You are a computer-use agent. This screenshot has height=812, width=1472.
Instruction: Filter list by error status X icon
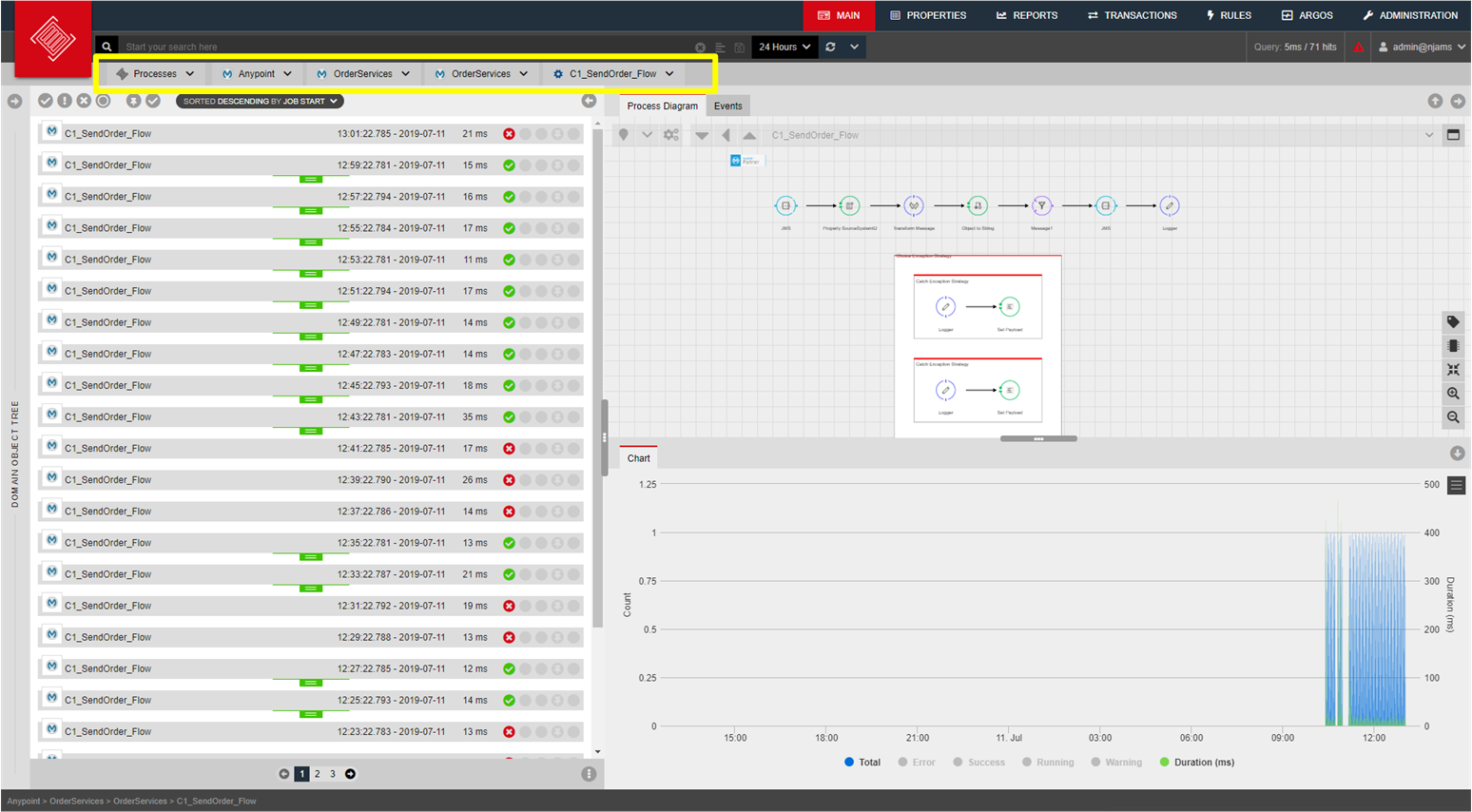pos(84,101)
